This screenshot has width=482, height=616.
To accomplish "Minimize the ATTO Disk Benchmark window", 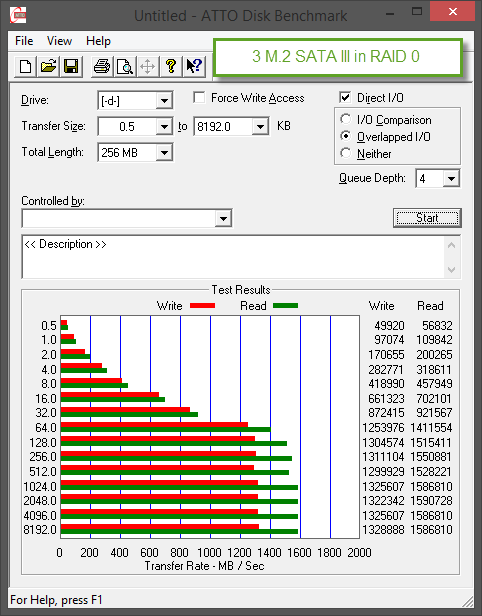I will click(x=390, y=14).
